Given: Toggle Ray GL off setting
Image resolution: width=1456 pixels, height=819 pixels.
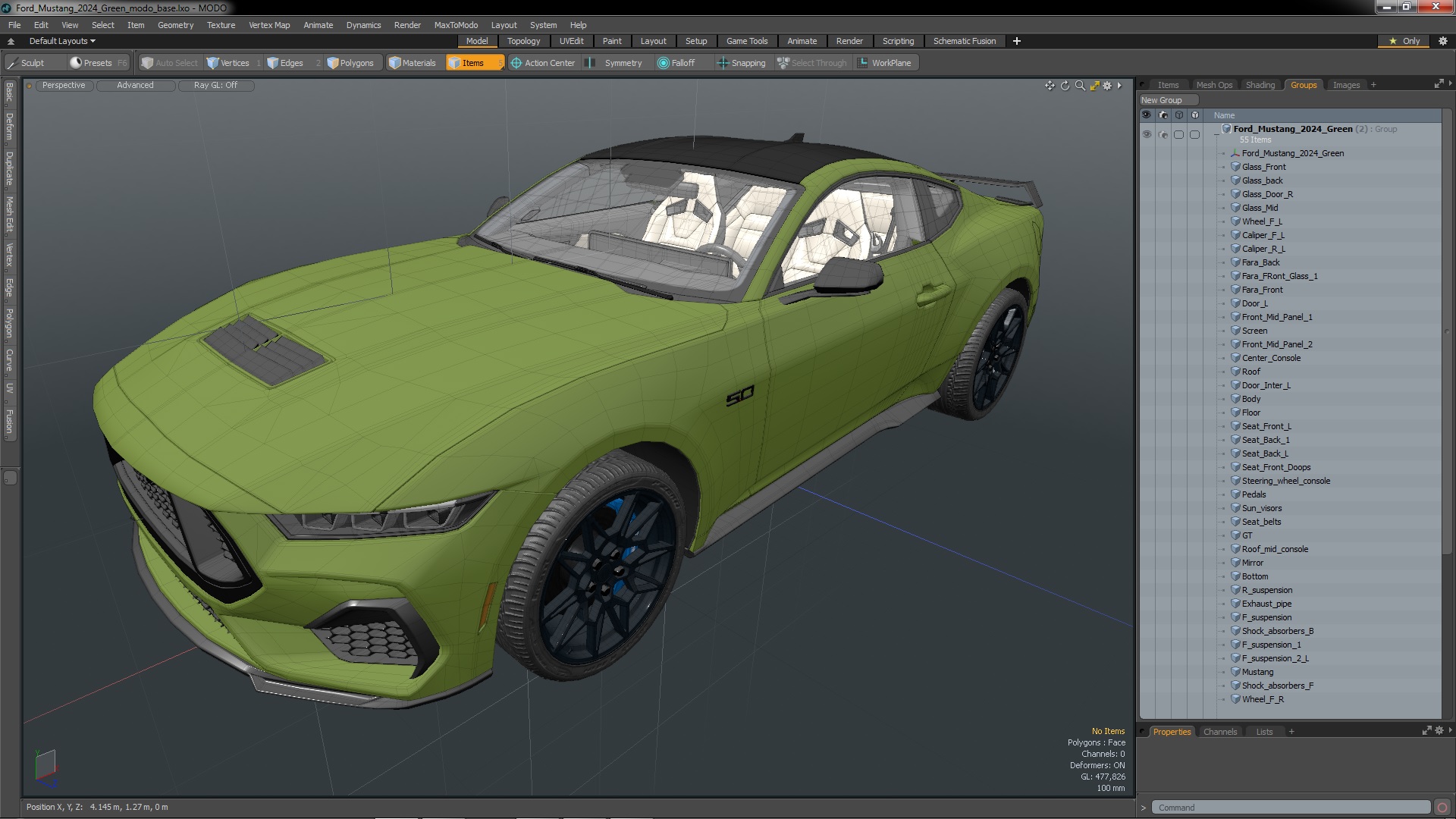Looking at the screenshot, I should (x=215, y=86).
